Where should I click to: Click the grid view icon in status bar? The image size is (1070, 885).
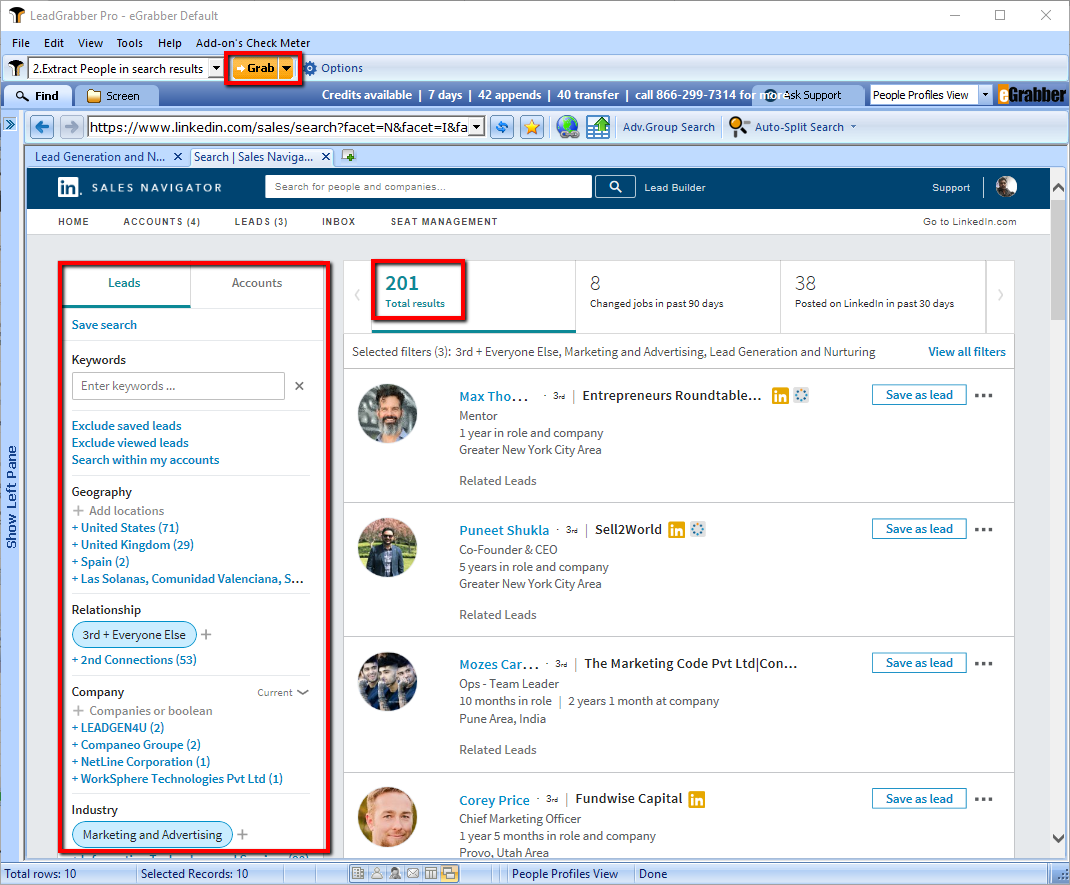coord(358,873)
